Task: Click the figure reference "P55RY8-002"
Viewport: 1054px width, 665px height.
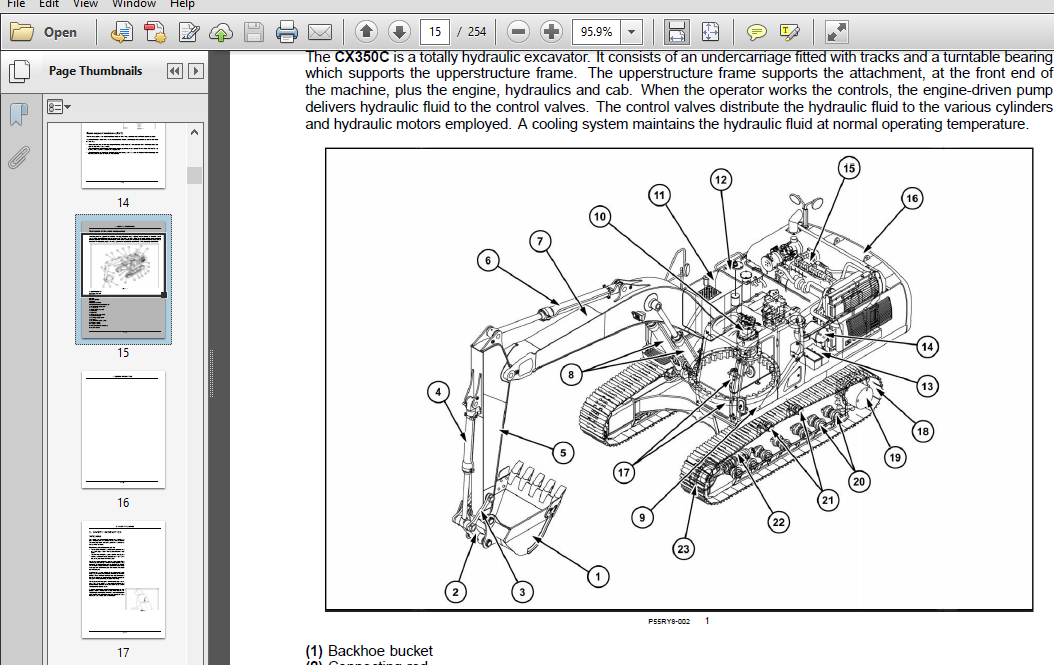Action: (669, 621)
